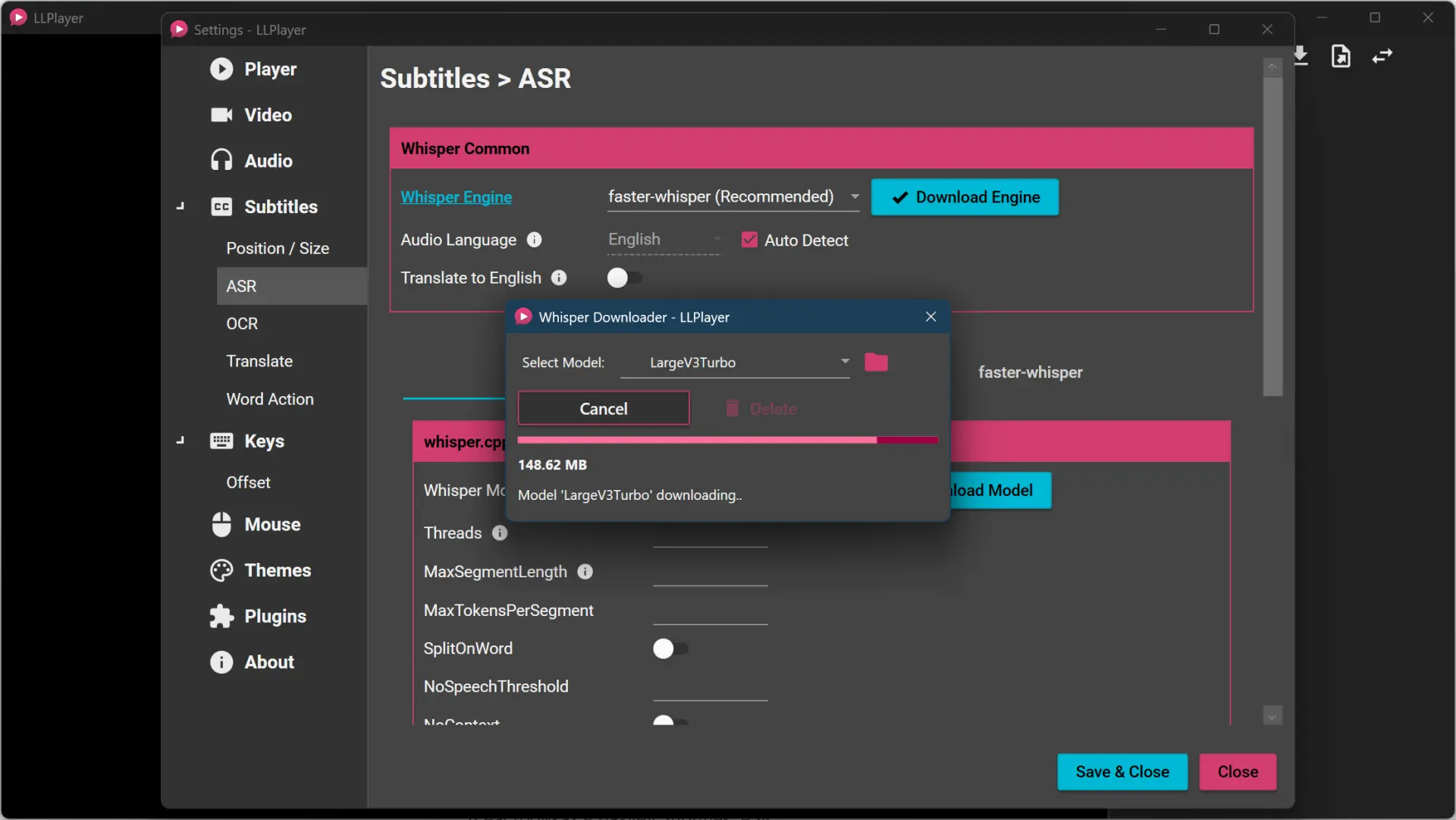Show info for MaxSegmentLength
Viewport: 1456px width, 820px height.
click(585, 571)
